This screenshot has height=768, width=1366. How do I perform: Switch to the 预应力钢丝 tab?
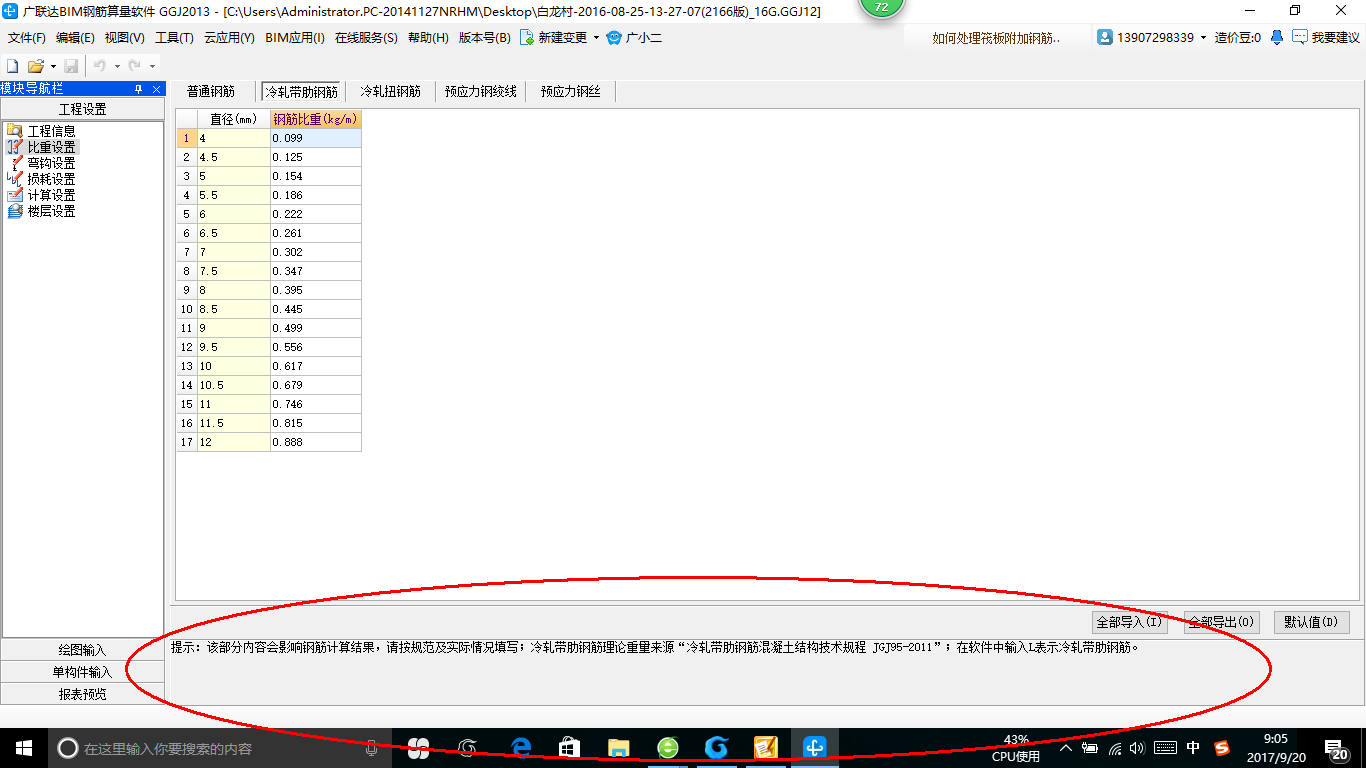[570, 91]
